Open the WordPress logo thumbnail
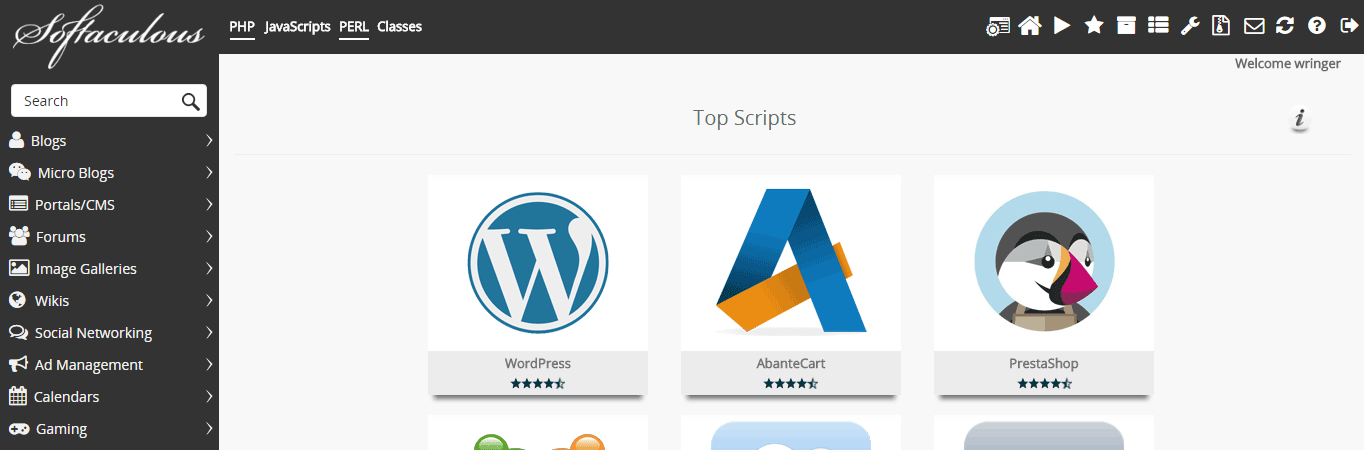1364x450 pixels. 538,263
